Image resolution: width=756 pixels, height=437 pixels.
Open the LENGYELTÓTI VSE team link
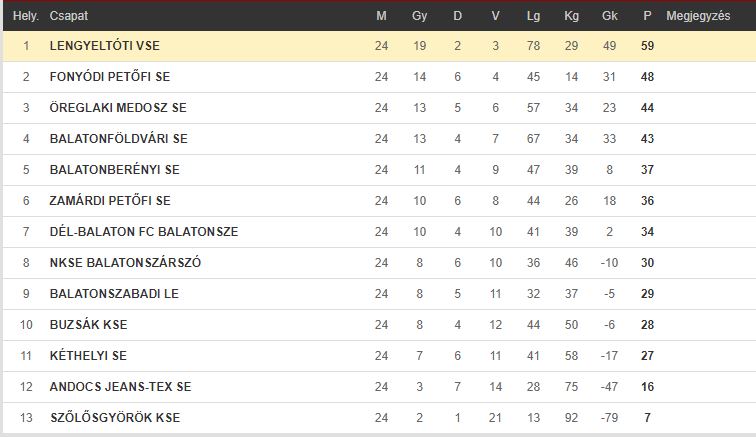[105, 46]
